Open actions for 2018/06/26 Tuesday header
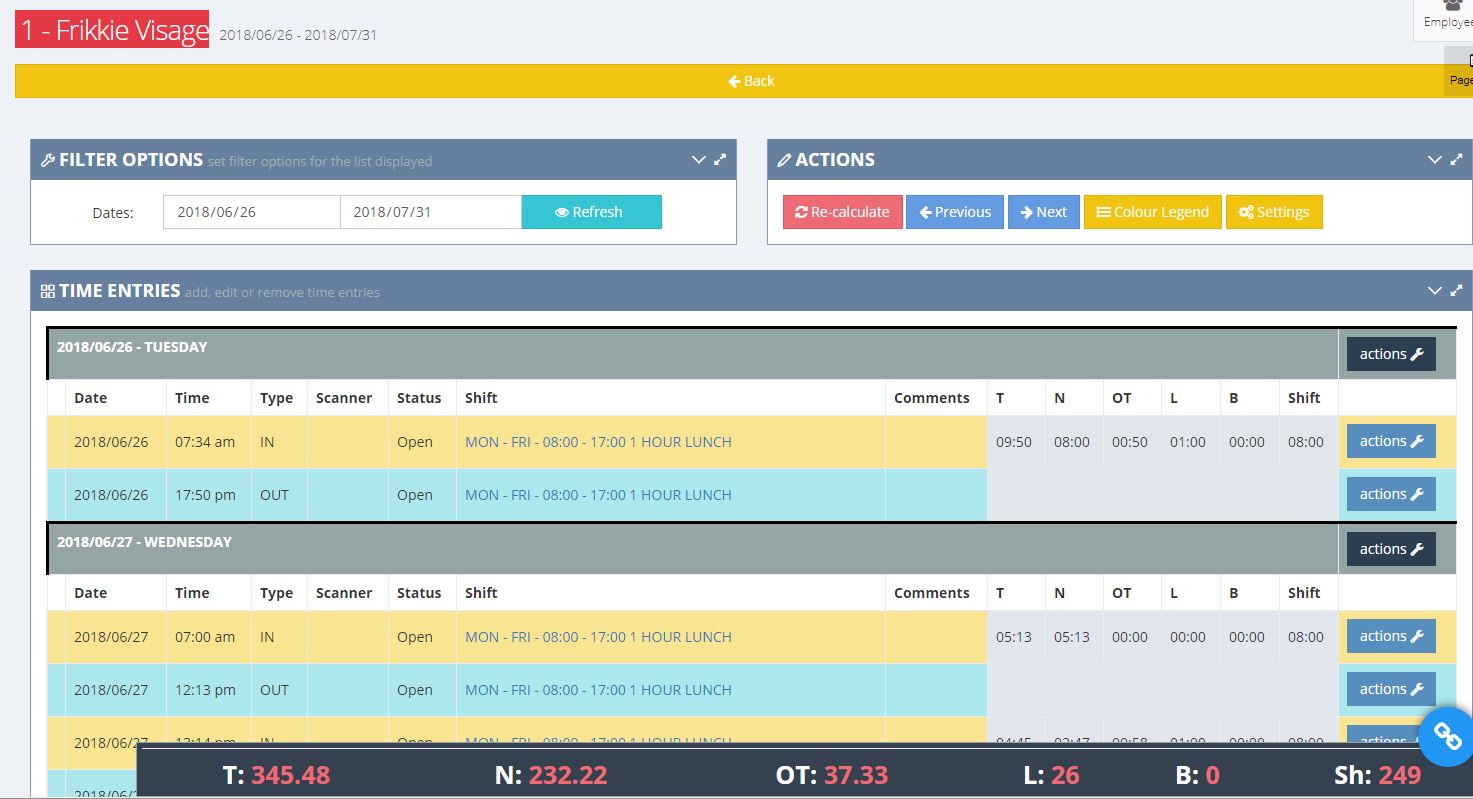The height and width of the screenshot is (799, 1473). pyautogui.click(x=1390, y=354)
